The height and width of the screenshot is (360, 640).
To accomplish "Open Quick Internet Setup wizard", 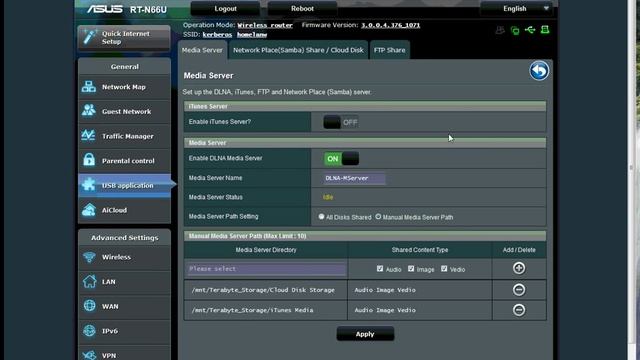I will coord(124,38).
